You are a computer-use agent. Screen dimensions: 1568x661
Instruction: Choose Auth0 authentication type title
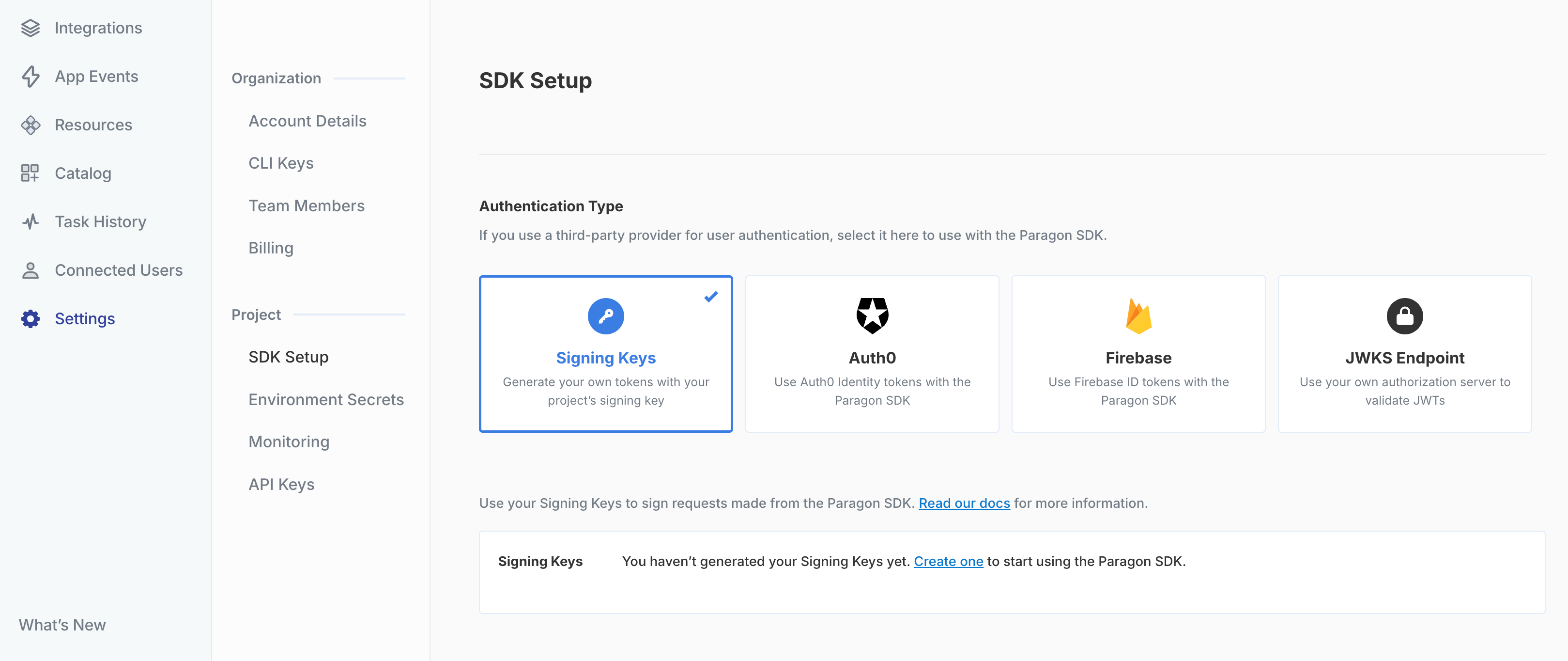tap(872, 358)
